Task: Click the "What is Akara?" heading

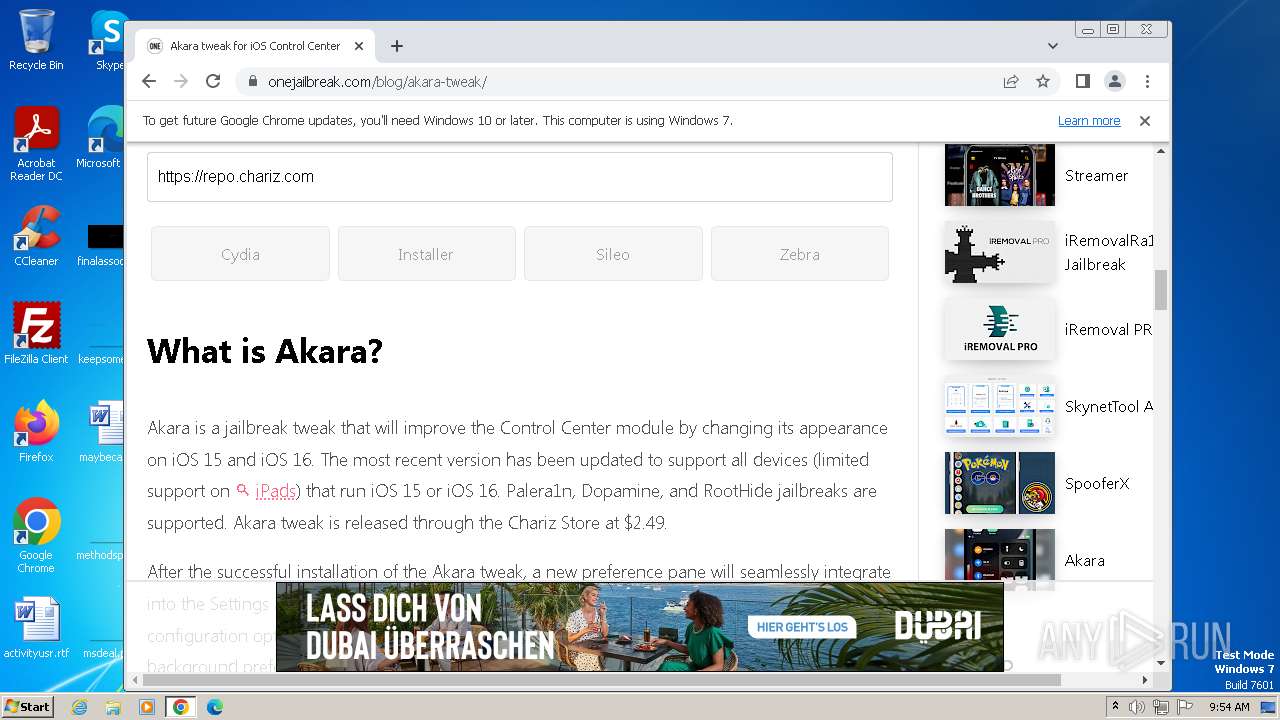Action: pos(265,351)
